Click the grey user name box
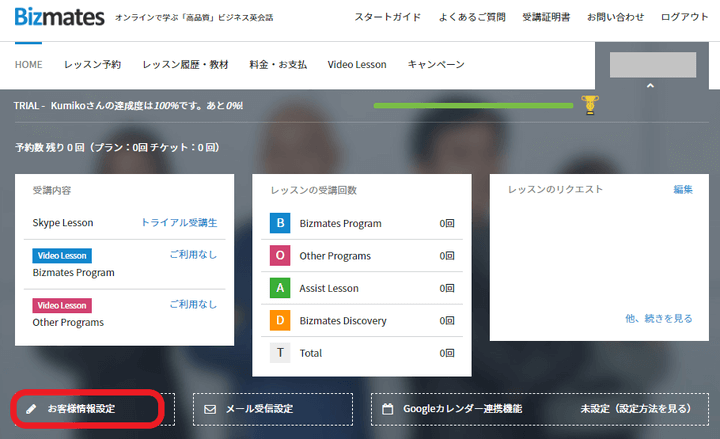 652,65
